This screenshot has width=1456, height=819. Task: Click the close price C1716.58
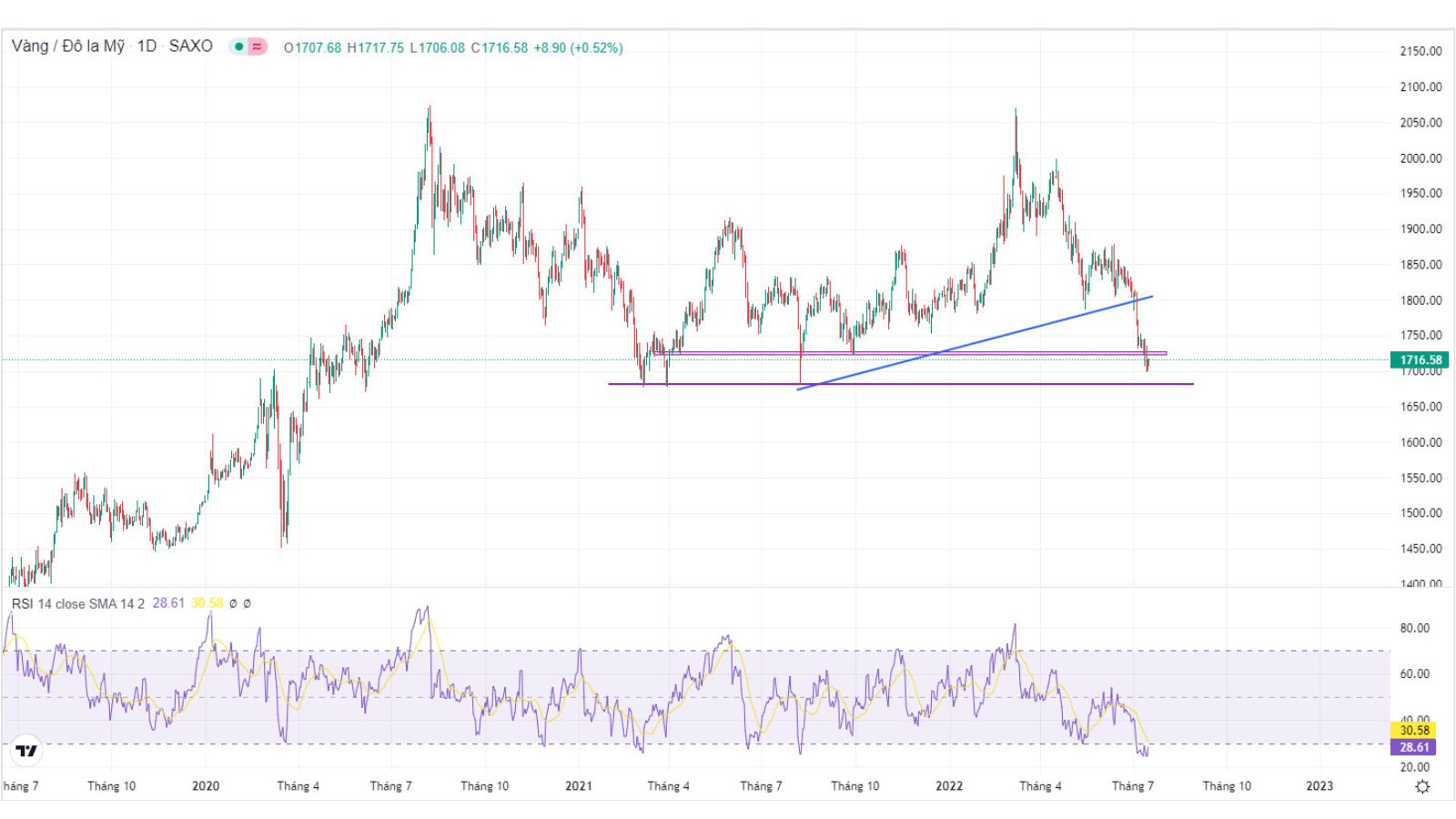499,47
